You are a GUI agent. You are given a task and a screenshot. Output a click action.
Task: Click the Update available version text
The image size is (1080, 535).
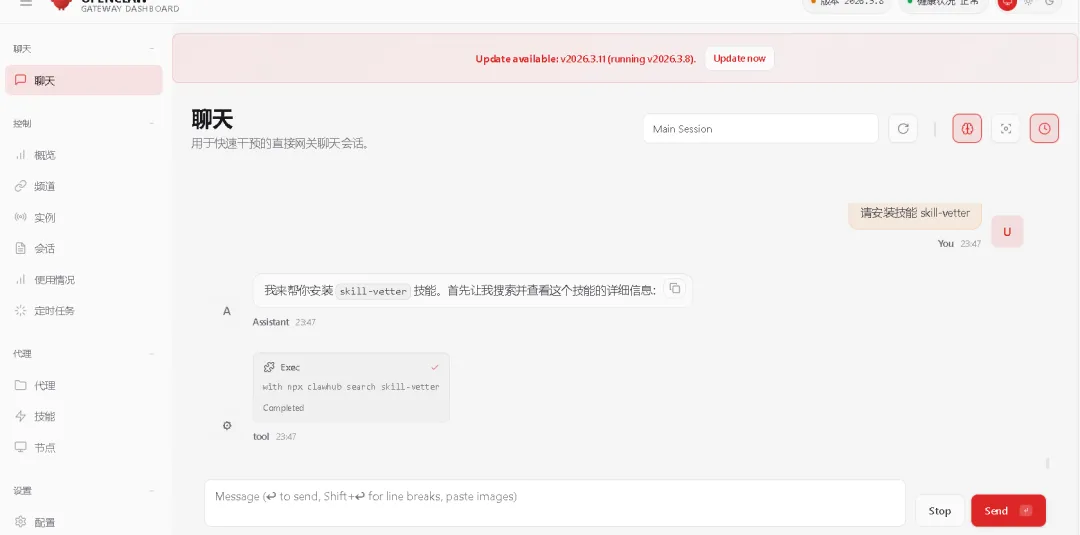point(585,59)
